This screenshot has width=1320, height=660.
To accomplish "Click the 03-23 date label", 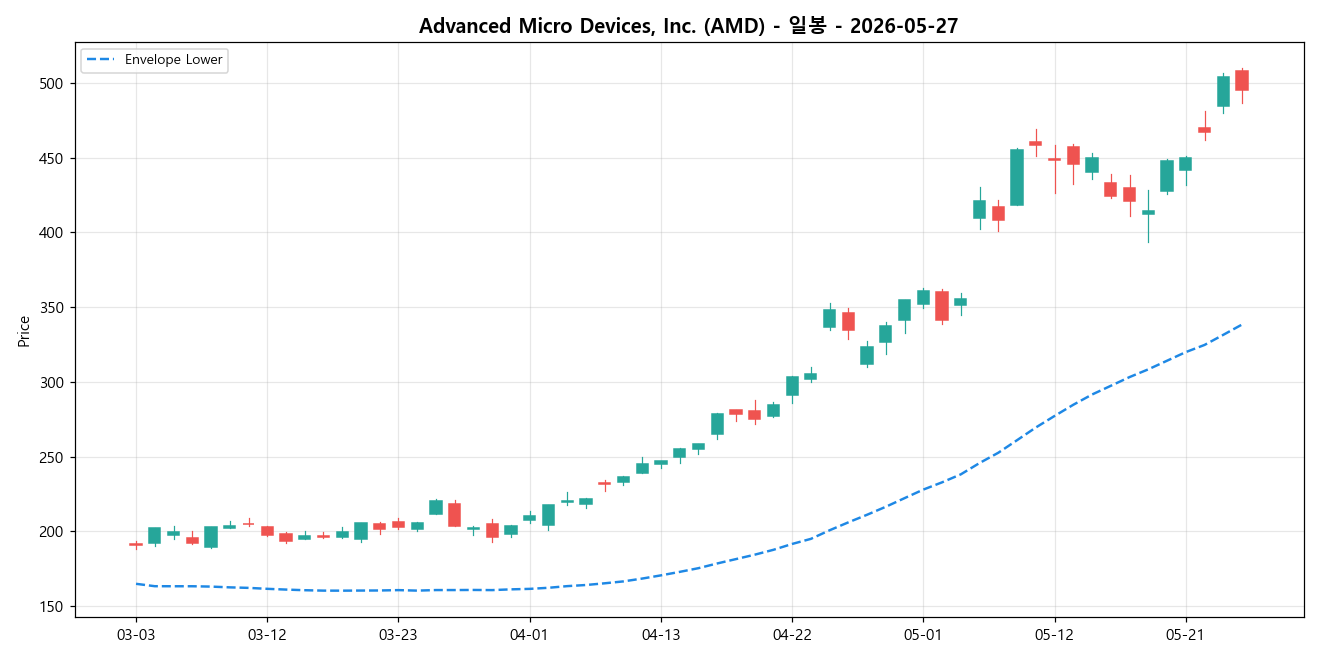I will pyautogui.click(x=398, y=634).
